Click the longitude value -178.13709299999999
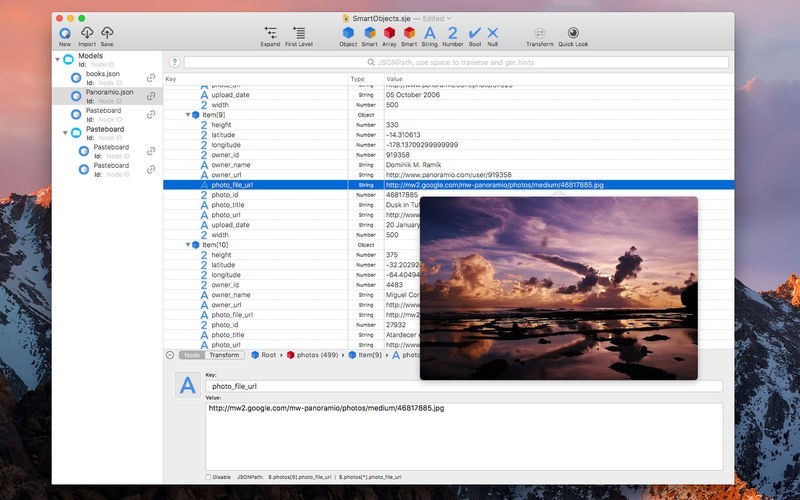Screen dimensions: 800x500 pos(422,145)
